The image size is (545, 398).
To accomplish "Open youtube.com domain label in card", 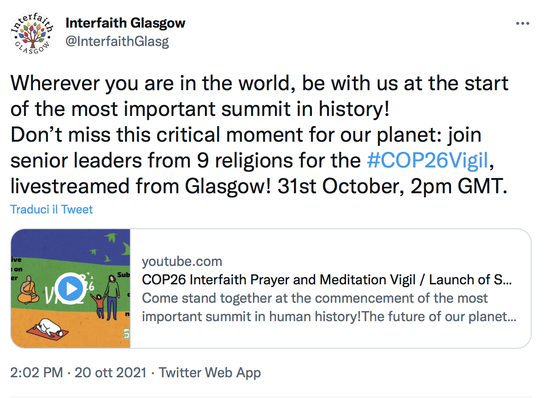I will [182, 261].
